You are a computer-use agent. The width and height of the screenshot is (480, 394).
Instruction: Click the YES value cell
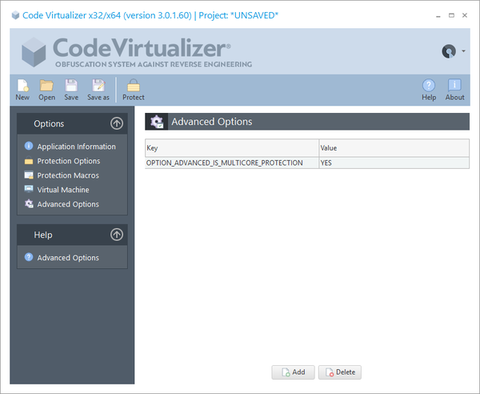point(394,163)
